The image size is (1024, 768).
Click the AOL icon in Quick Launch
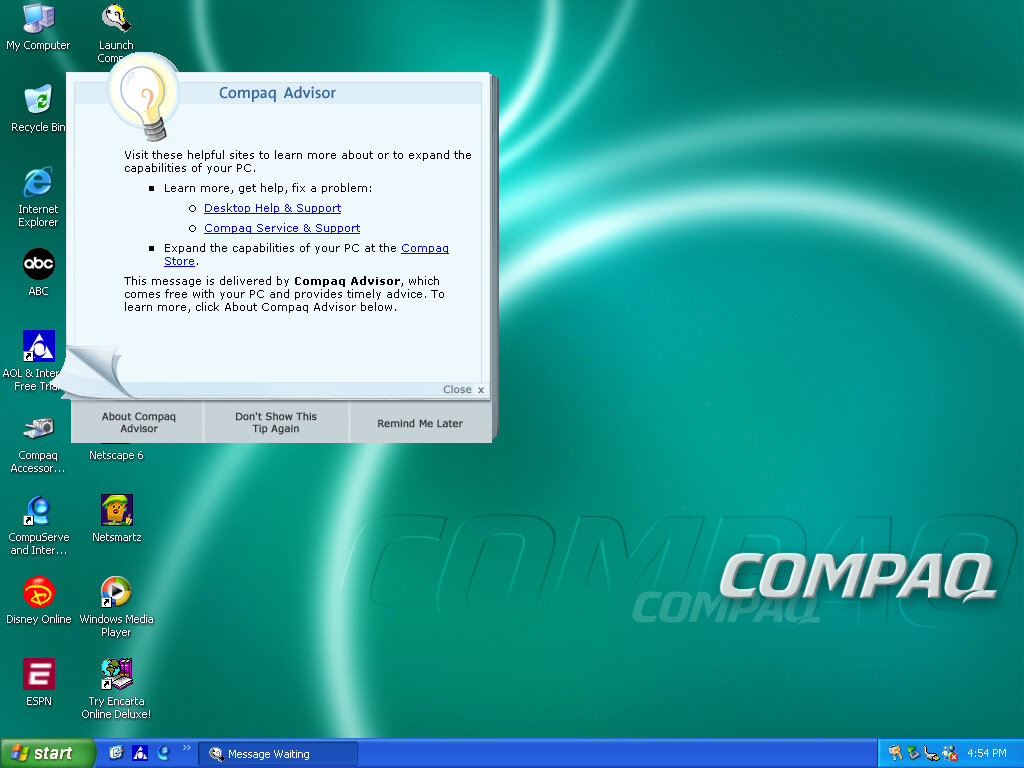click(140, 753)
